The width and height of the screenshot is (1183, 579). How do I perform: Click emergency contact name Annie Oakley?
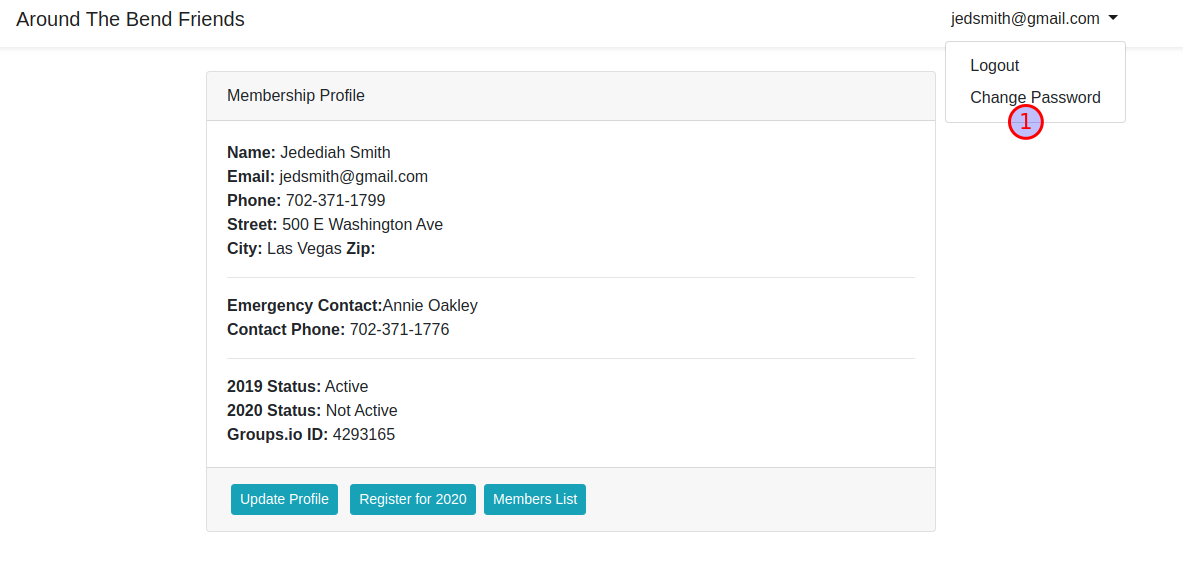click(430, 306)
